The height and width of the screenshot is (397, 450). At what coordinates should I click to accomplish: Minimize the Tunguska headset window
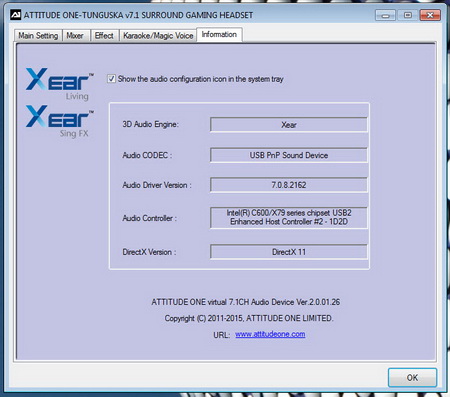coord(385,15)
